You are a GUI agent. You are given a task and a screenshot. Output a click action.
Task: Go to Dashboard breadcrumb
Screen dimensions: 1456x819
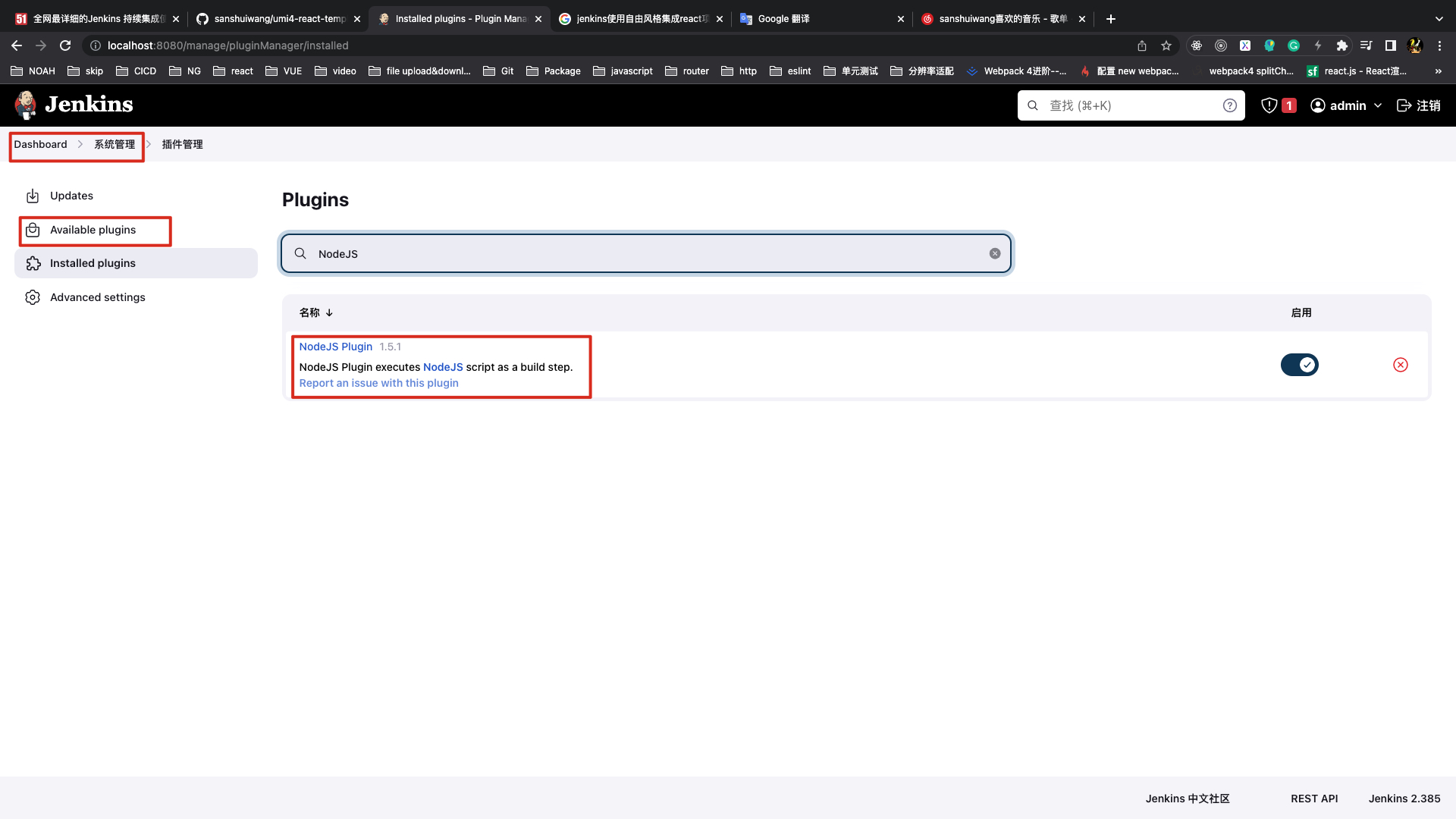point(40,144)
